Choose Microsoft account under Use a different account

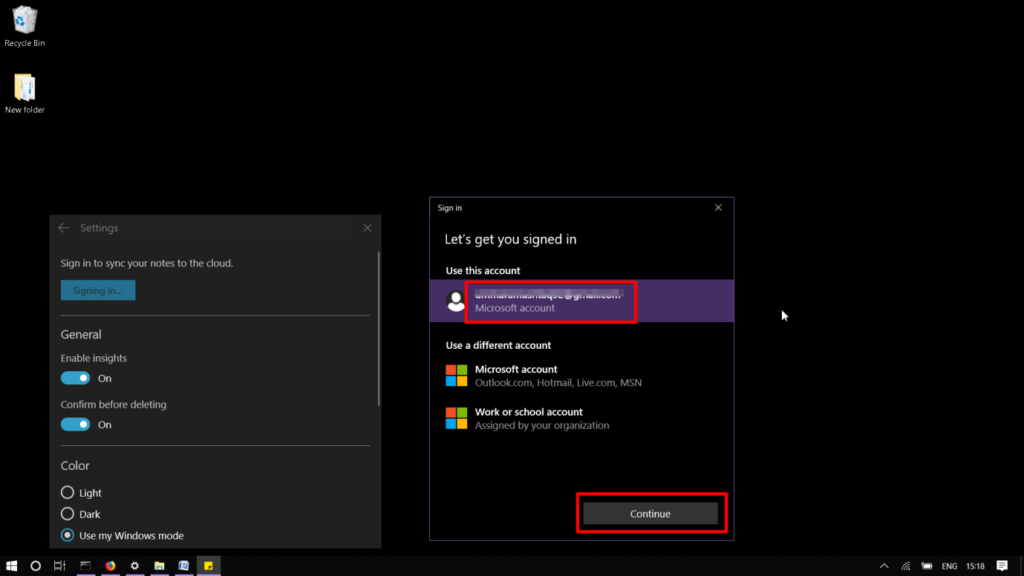[x=581, y=376]
